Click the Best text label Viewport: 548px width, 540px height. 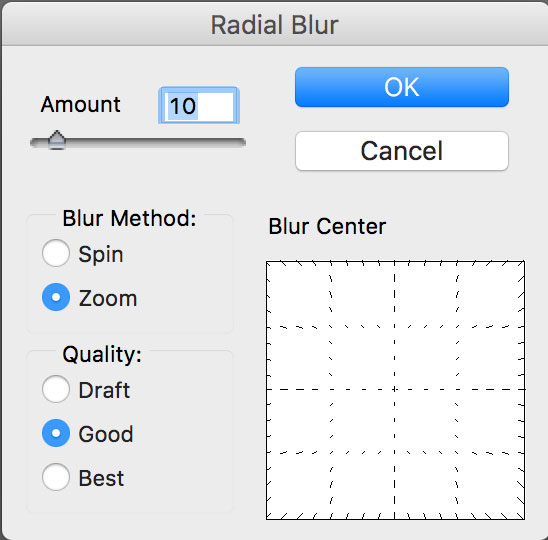click(101, 478)
